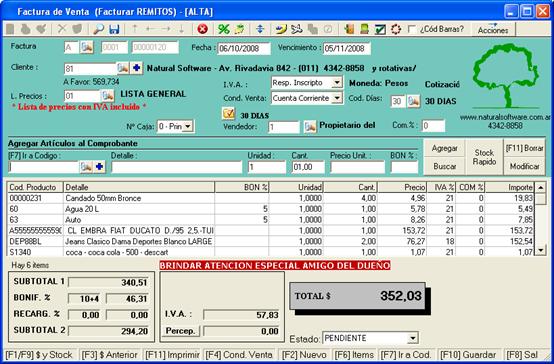
Task: Enable the ¿Cód Barras? checkbox
Action: (411, 29)
